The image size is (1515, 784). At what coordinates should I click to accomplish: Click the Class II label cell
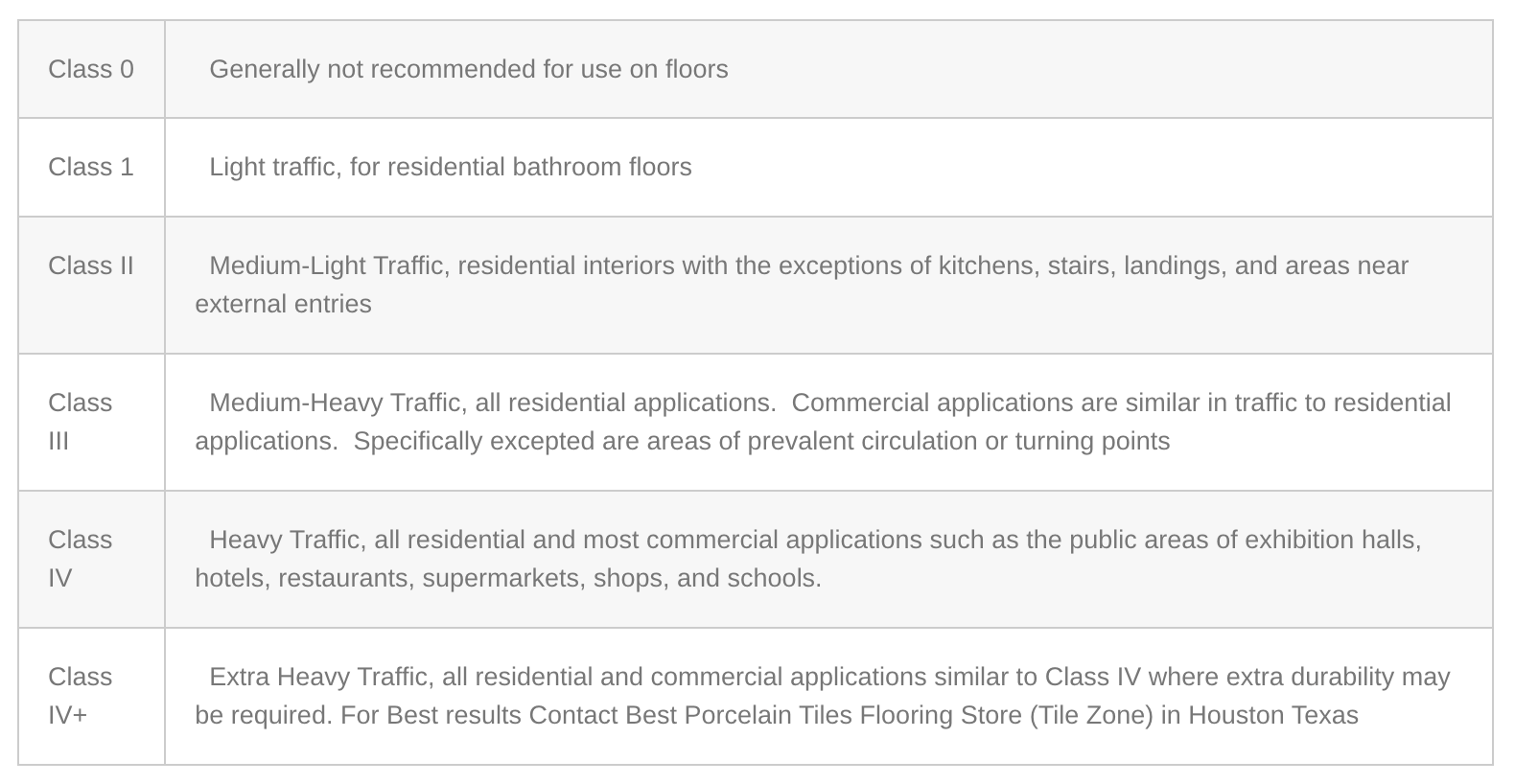(91, 265)
